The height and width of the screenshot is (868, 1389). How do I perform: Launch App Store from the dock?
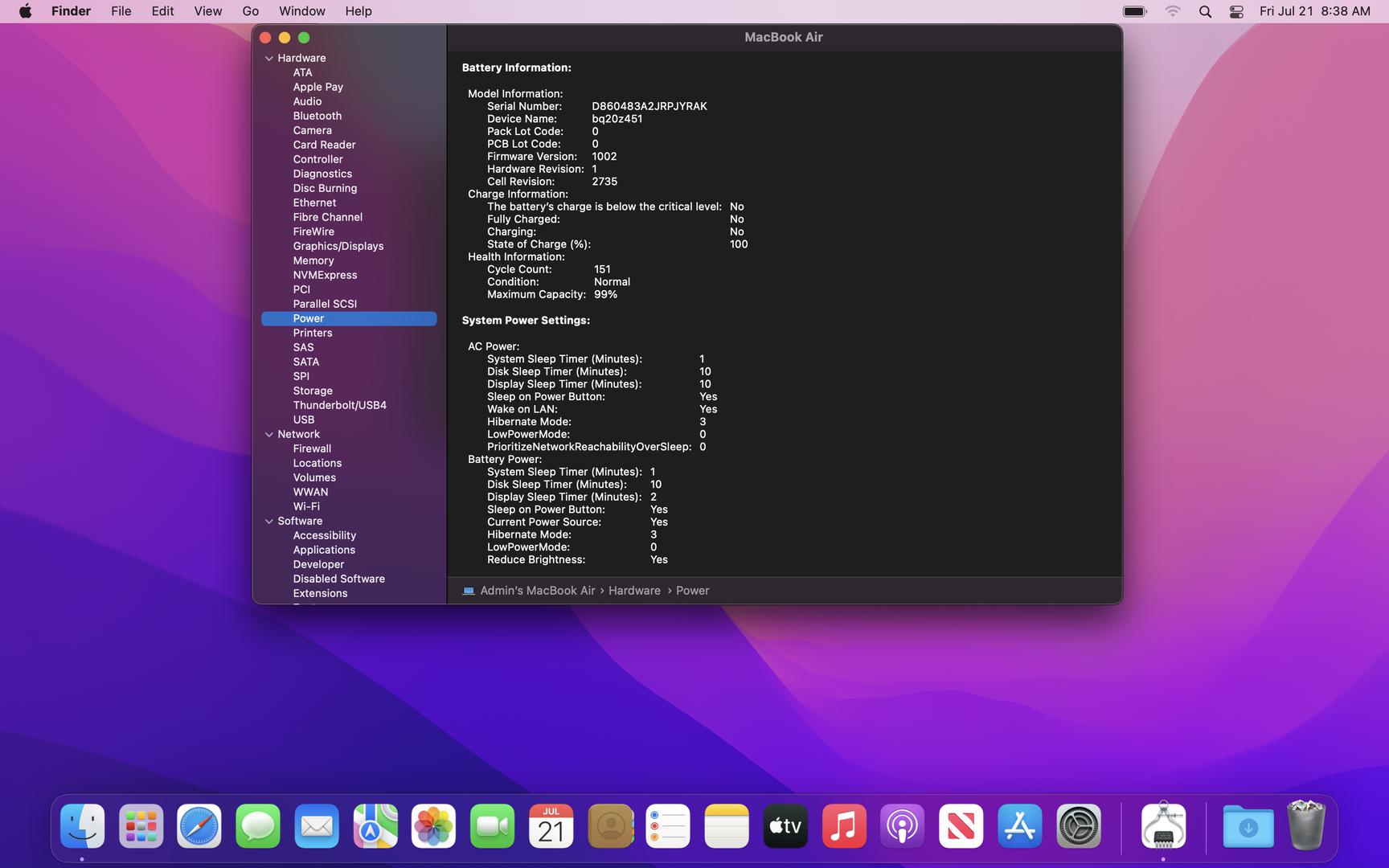point(1020,826)
